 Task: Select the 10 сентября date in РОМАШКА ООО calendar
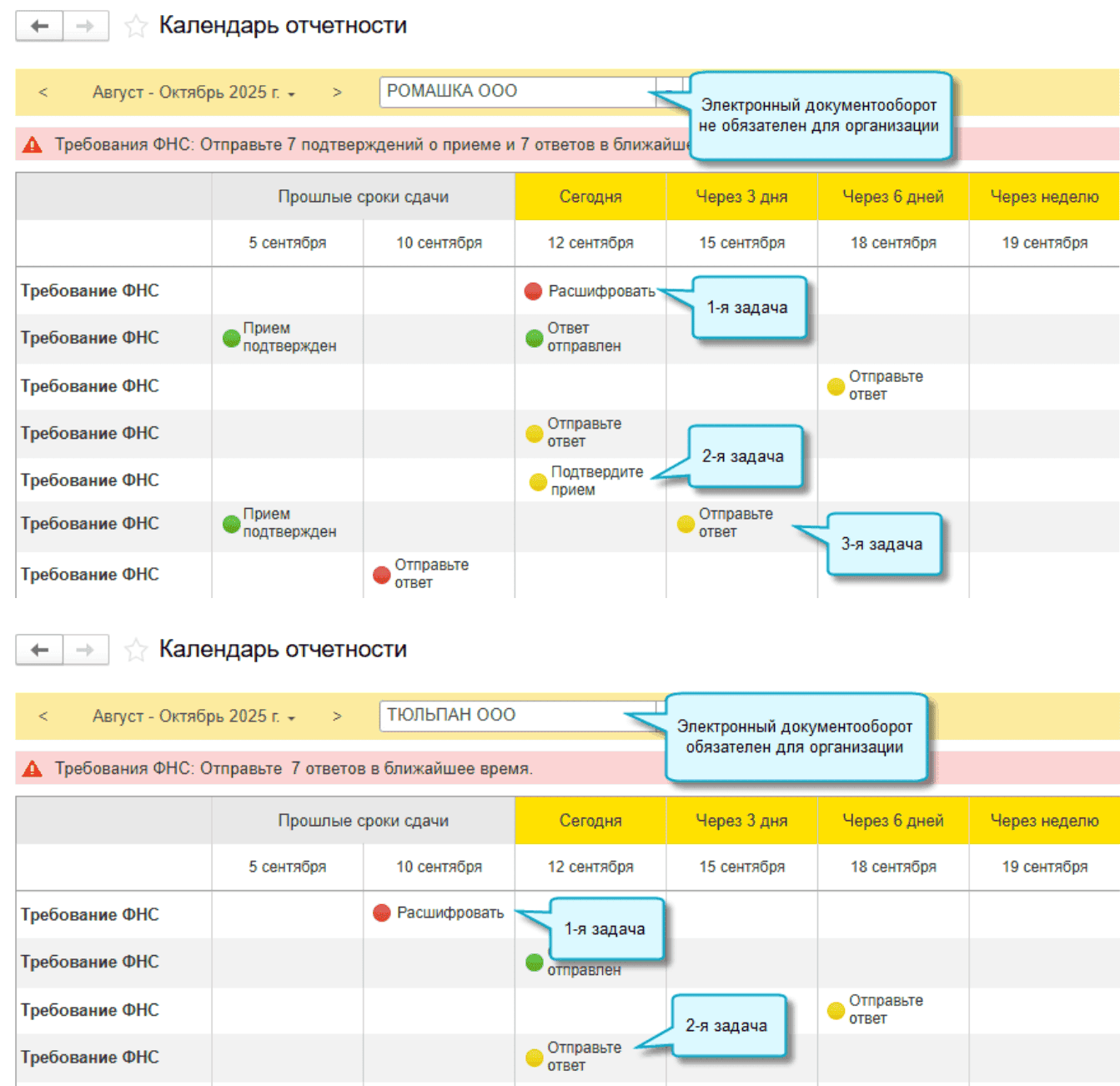coord(439,243)
